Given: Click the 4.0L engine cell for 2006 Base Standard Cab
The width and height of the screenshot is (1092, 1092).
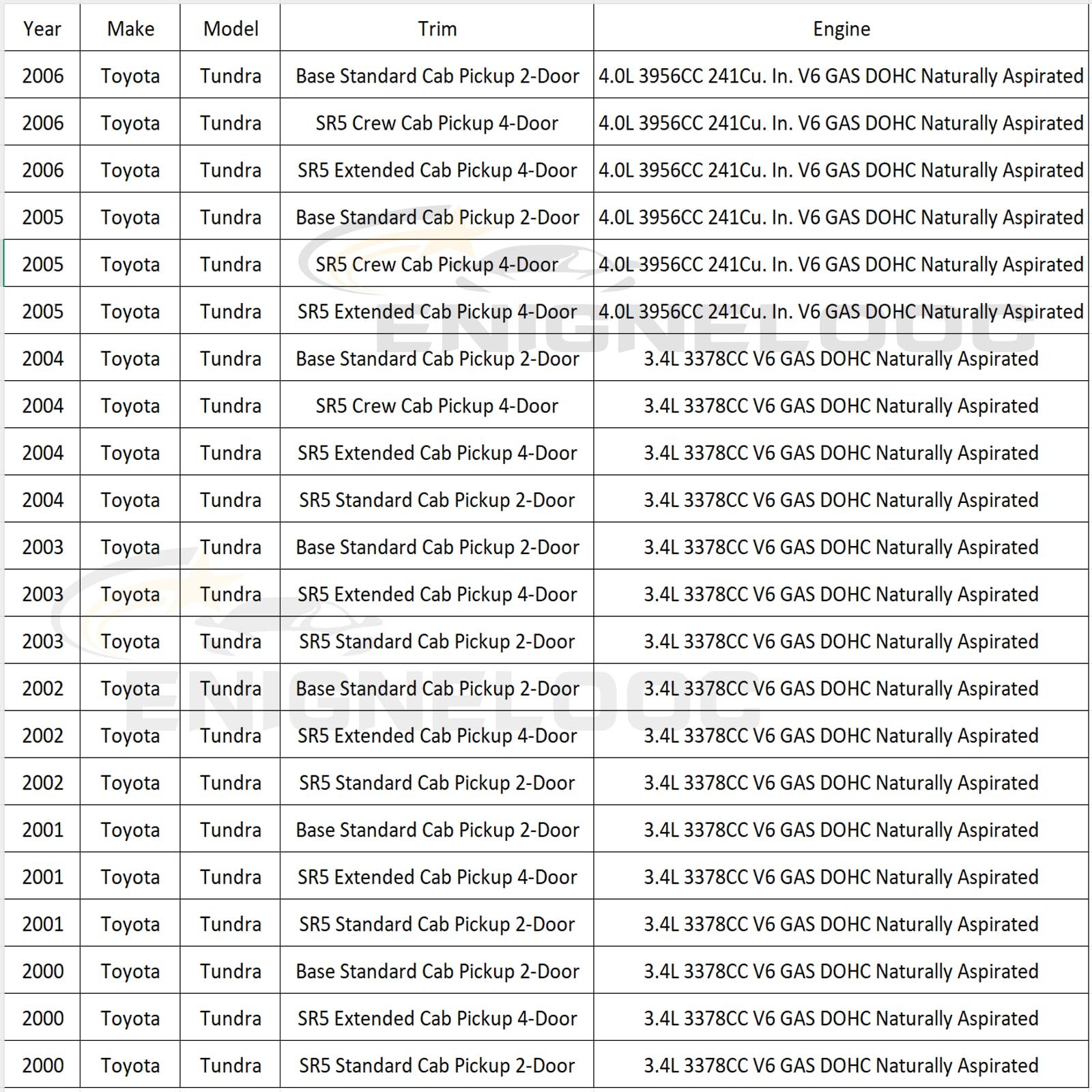Looking at the screenshot, I should (842, 75).
